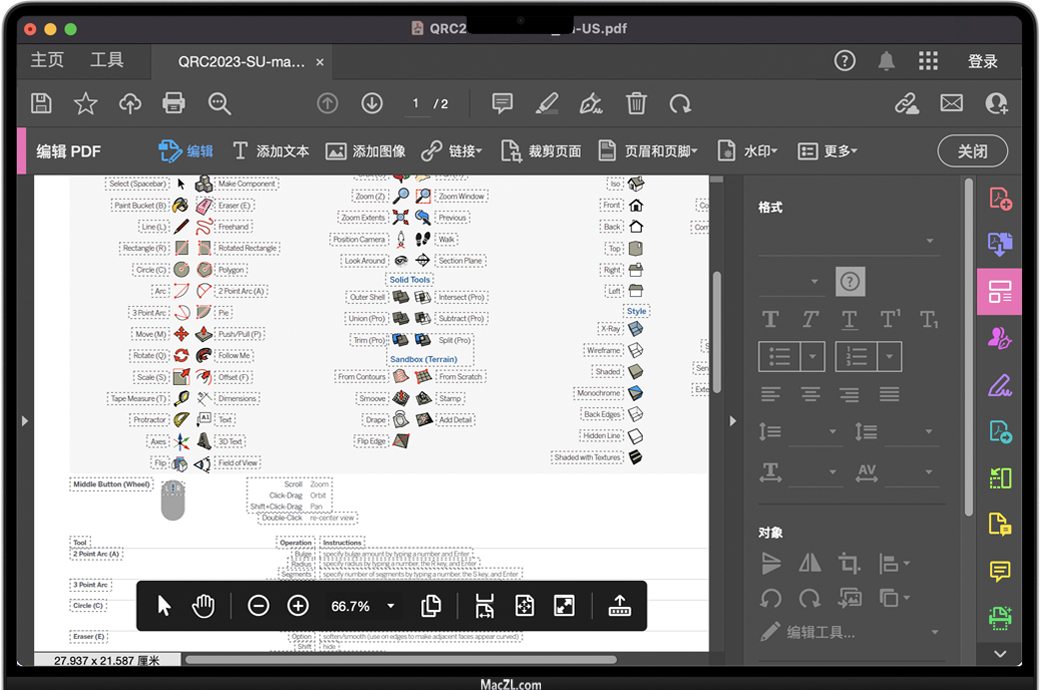
Task: Click the save file icon
Action: (41, 103)
